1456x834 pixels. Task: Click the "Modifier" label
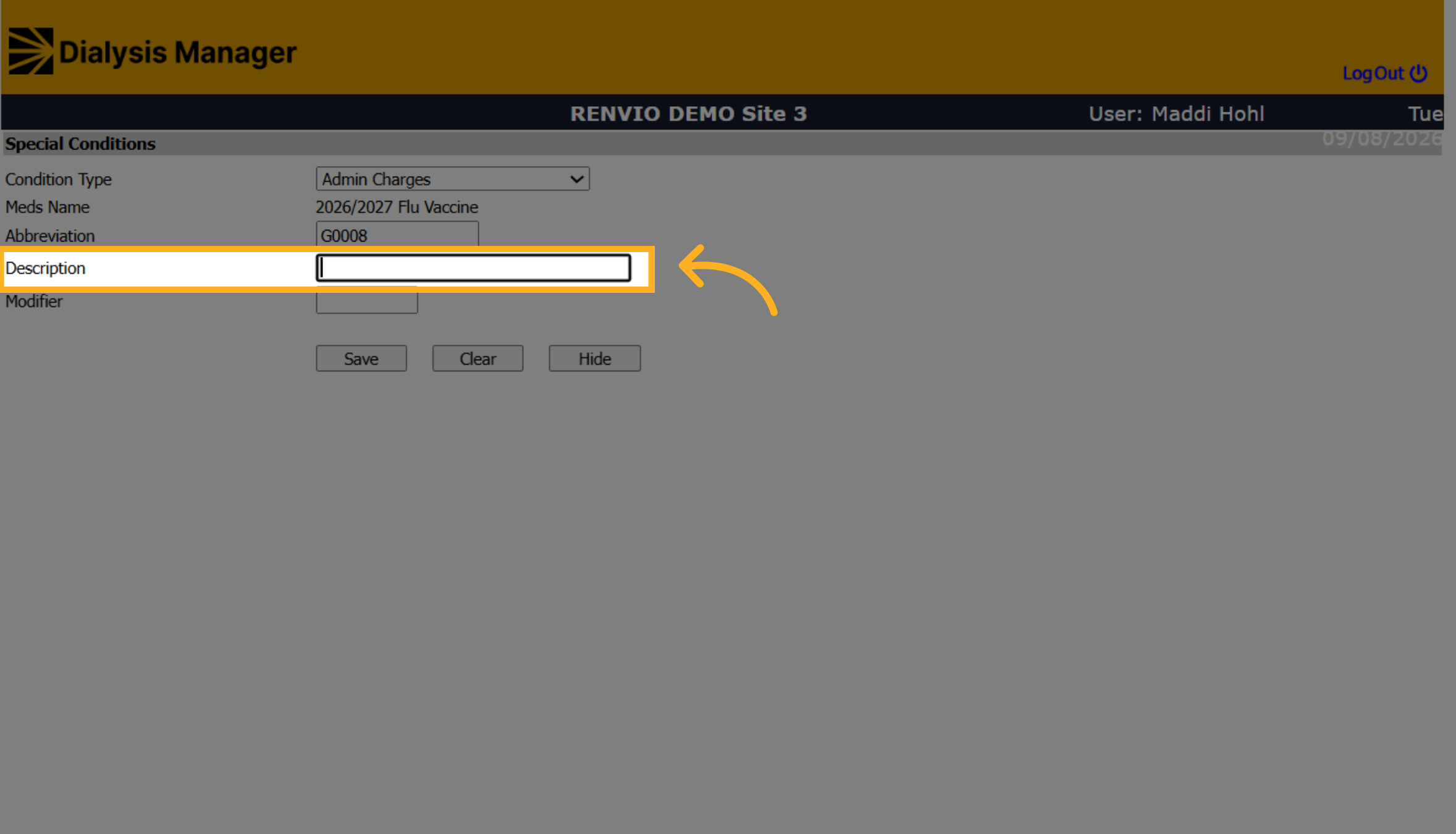pos(34,301)
